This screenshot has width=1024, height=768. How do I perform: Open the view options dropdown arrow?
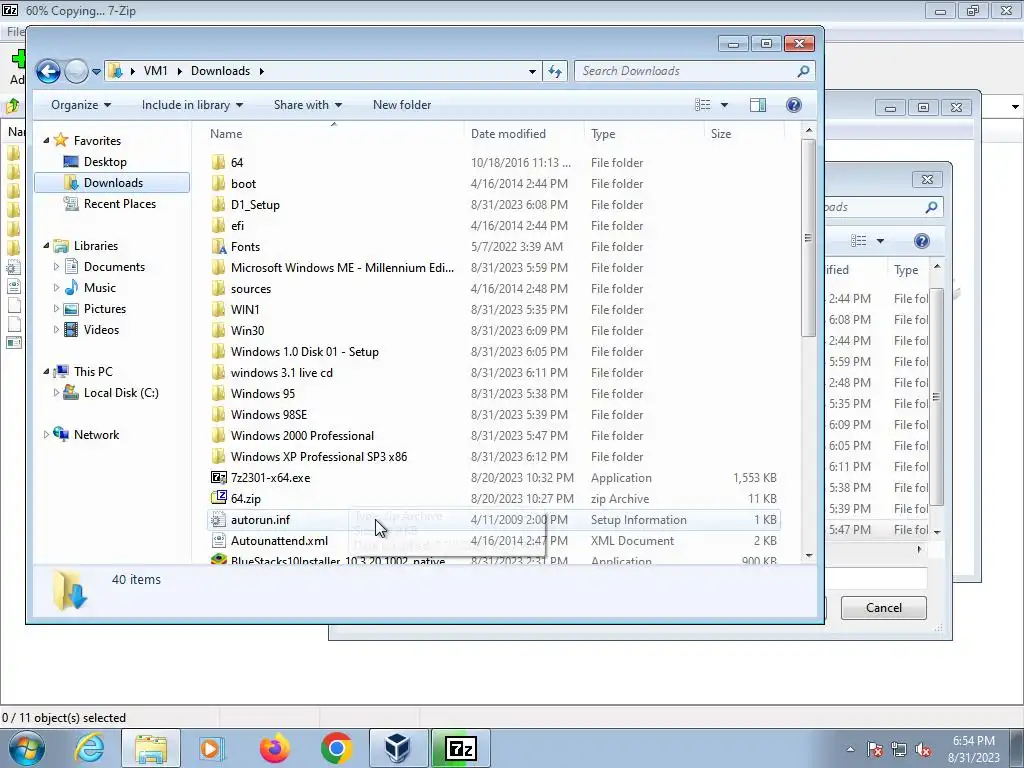[724, 105]
